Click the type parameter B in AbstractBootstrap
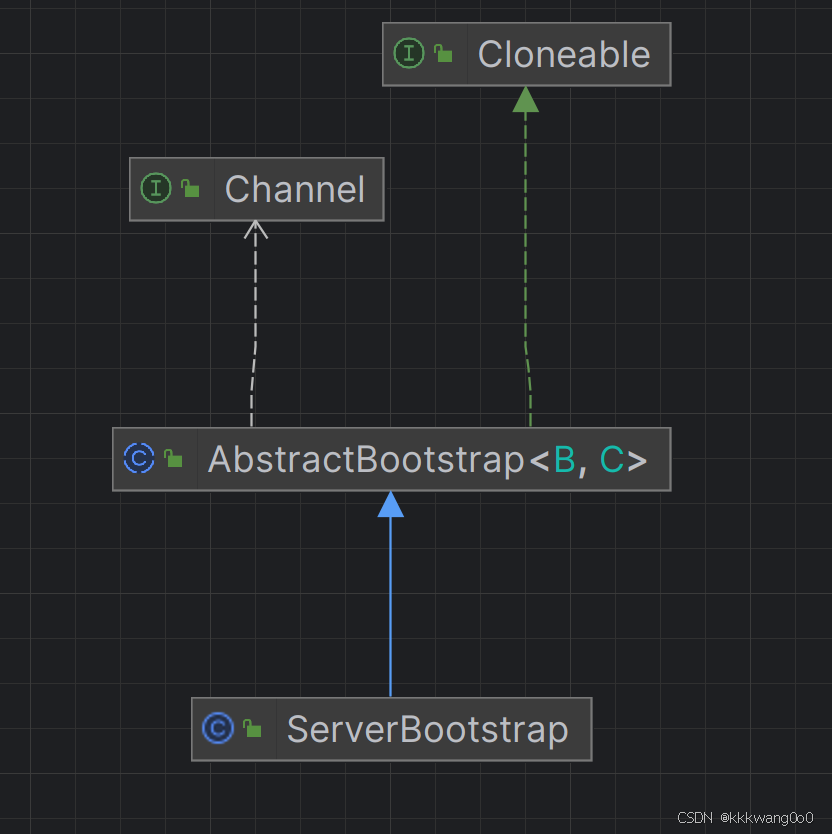The width and height of the screenshot is (832, 834). click(564, 459)
